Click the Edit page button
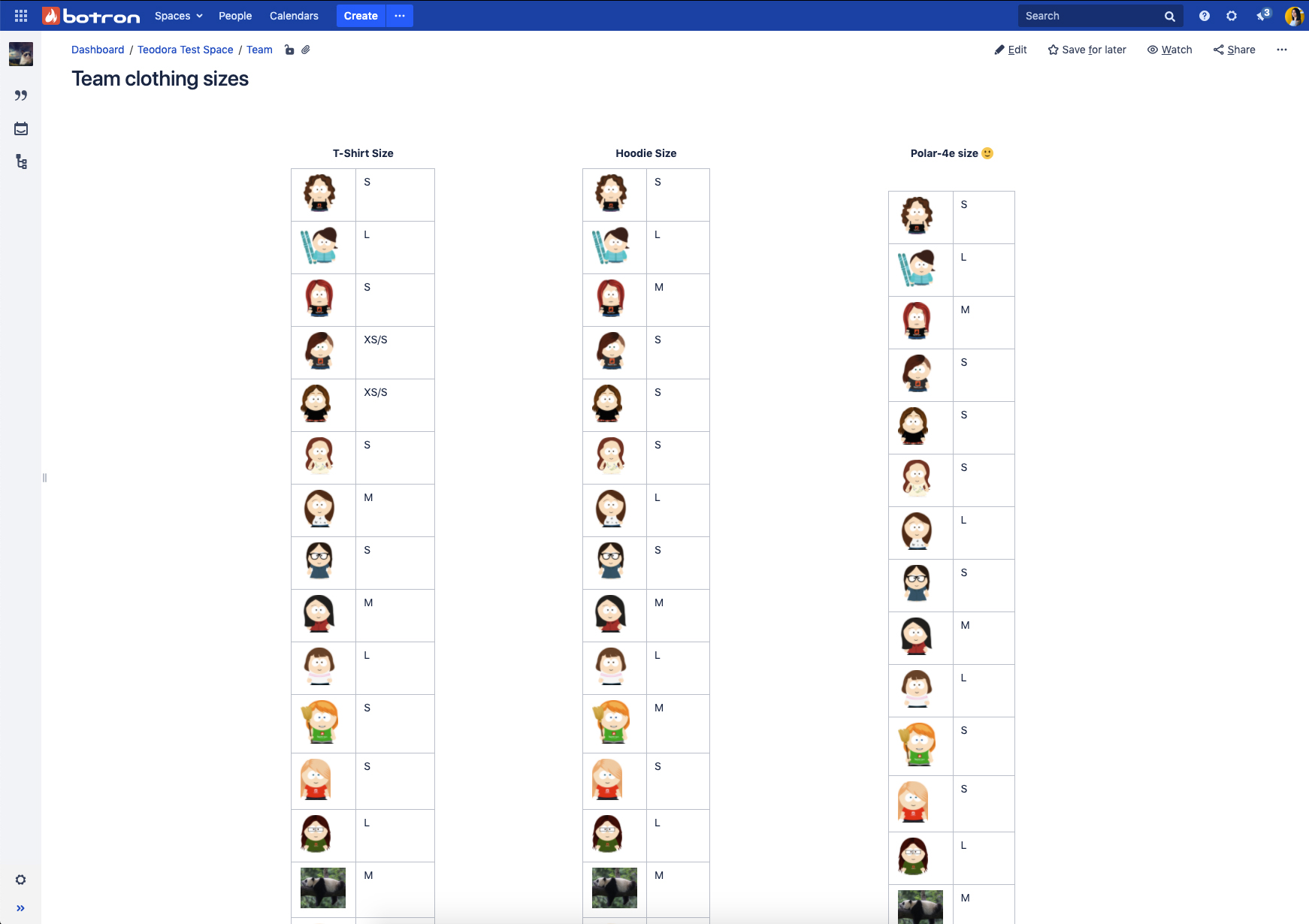The width and height of the screenshot is (1309, 924). [x=1011, y=50]
